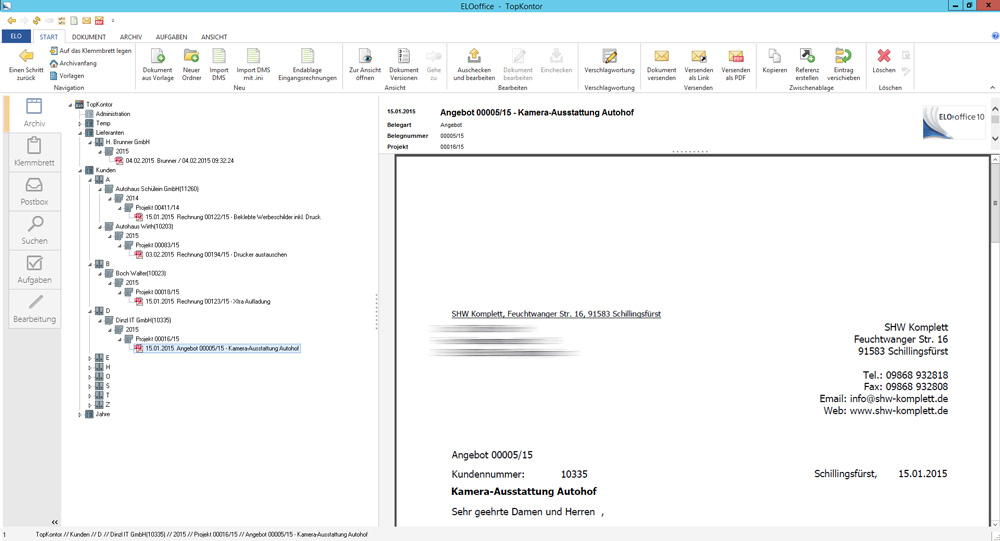Viewport: 1000px width, 541px height.
Task: Collapse Dinzl IT GmbH(10335) node
Action: (x=100, y=320)
